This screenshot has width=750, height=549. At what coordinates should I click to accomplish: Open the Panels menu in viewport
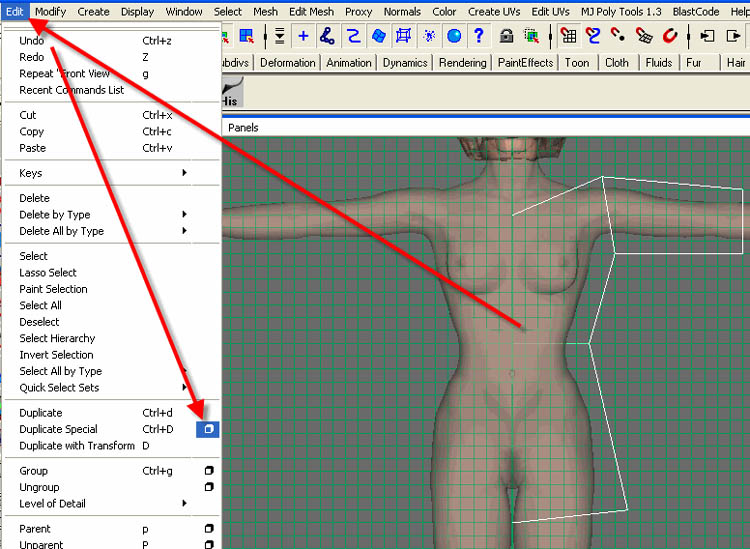(243, 128)
